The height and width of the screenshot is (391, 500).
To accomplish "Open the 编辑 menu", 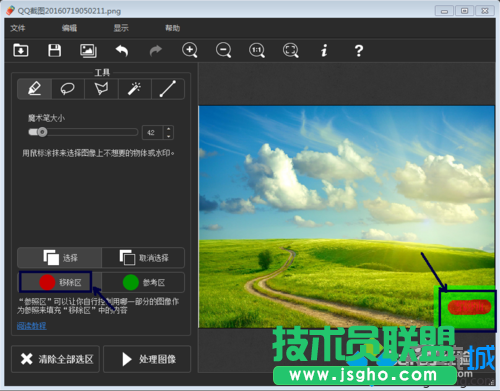I will 69,28.
